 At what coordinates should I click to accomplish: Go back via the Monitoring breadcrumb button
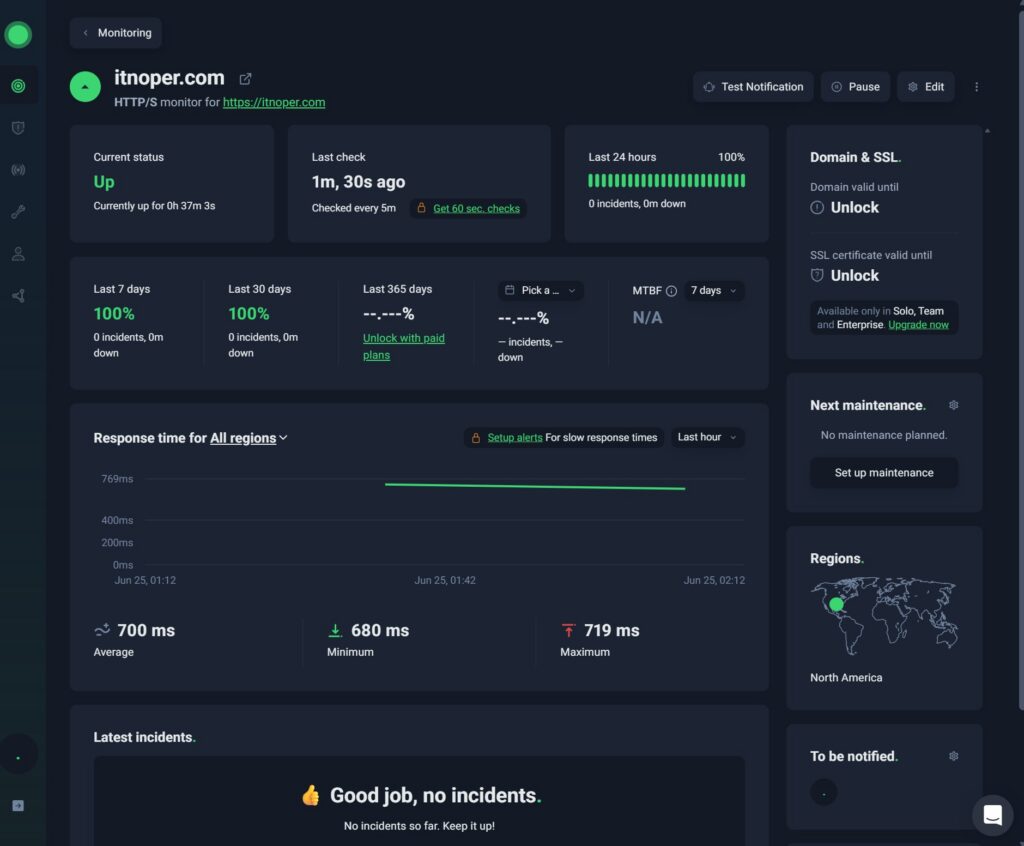point(116,33)
